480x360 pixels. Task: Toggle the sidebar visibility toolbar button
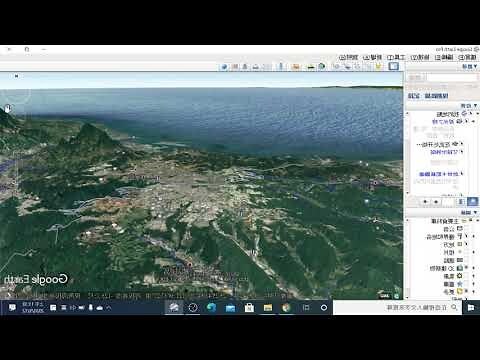pos(394,66)
